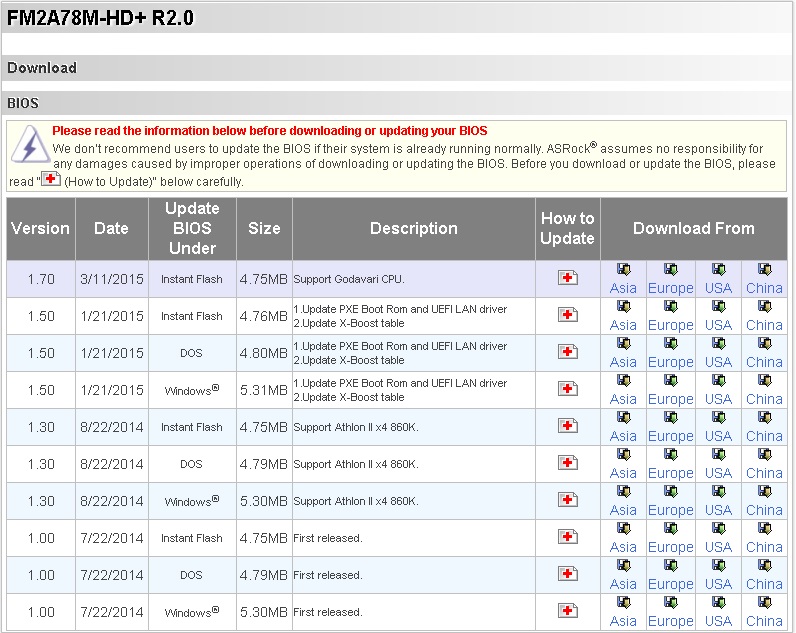Viewport: 796px width, 633px height.
Task: Click the Download From column header
Action: [693, 228]
